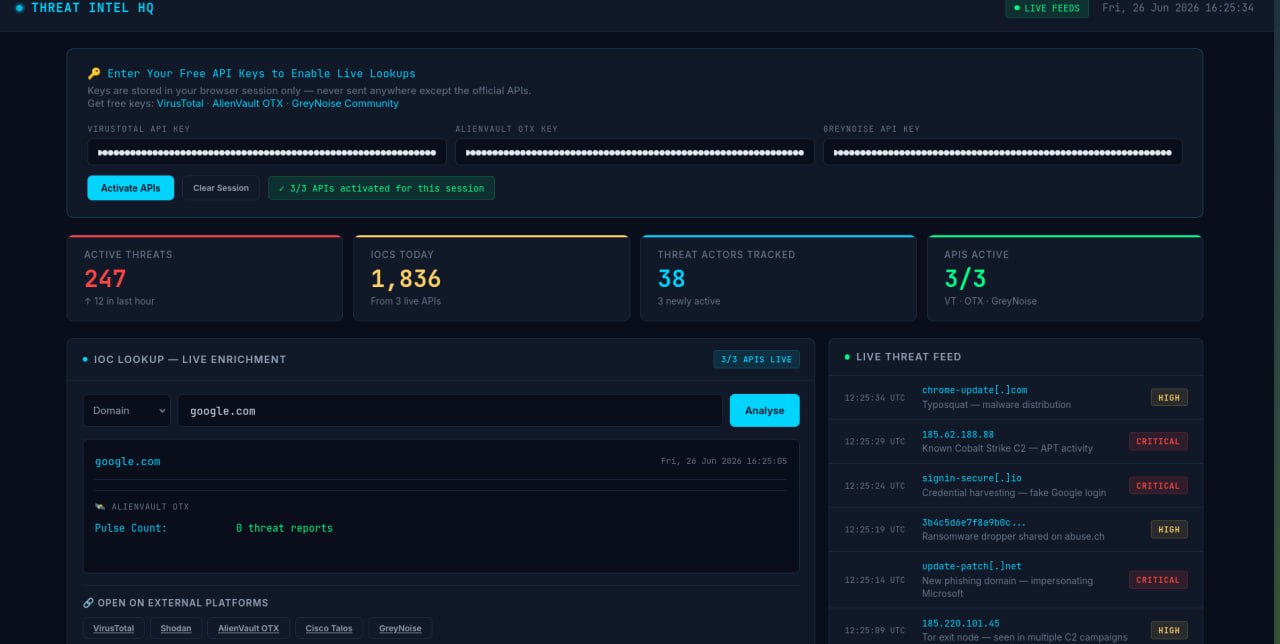
Task: Open the GreyNoise external platform button
Action: (x=400, y=628)
